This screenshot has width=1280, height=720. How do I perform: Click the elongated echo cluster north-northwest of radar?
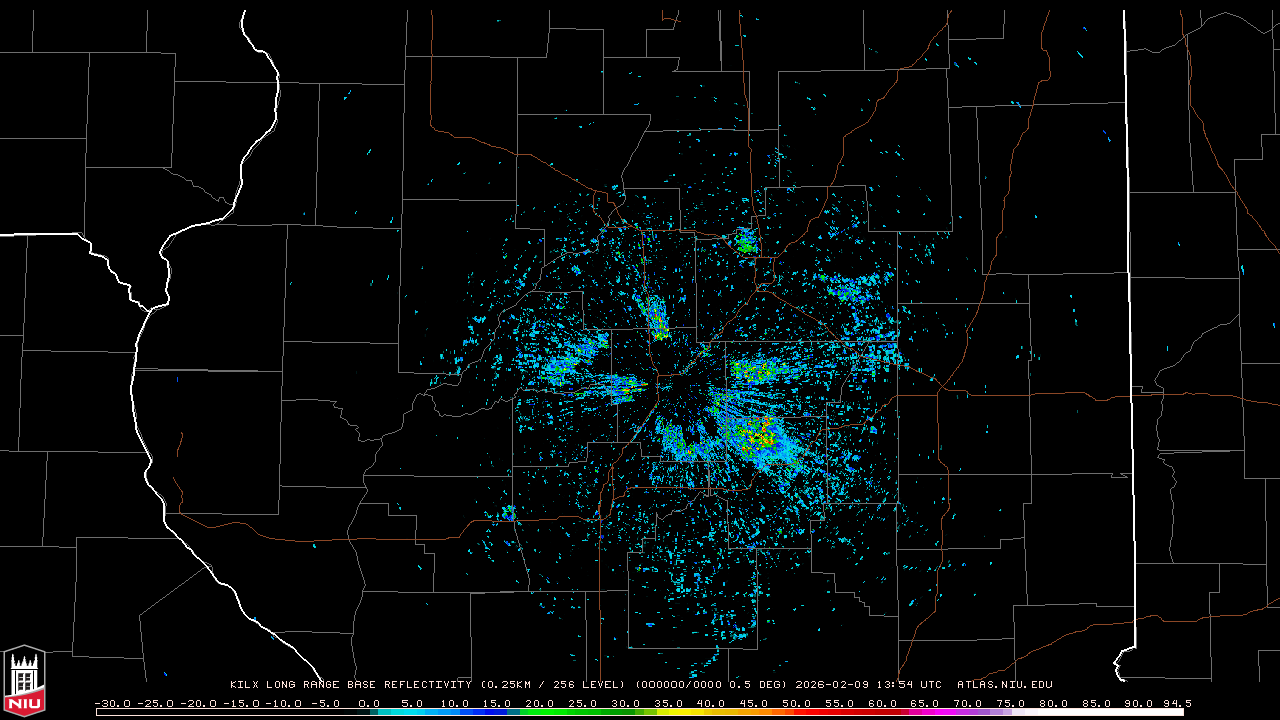(656, 318)
